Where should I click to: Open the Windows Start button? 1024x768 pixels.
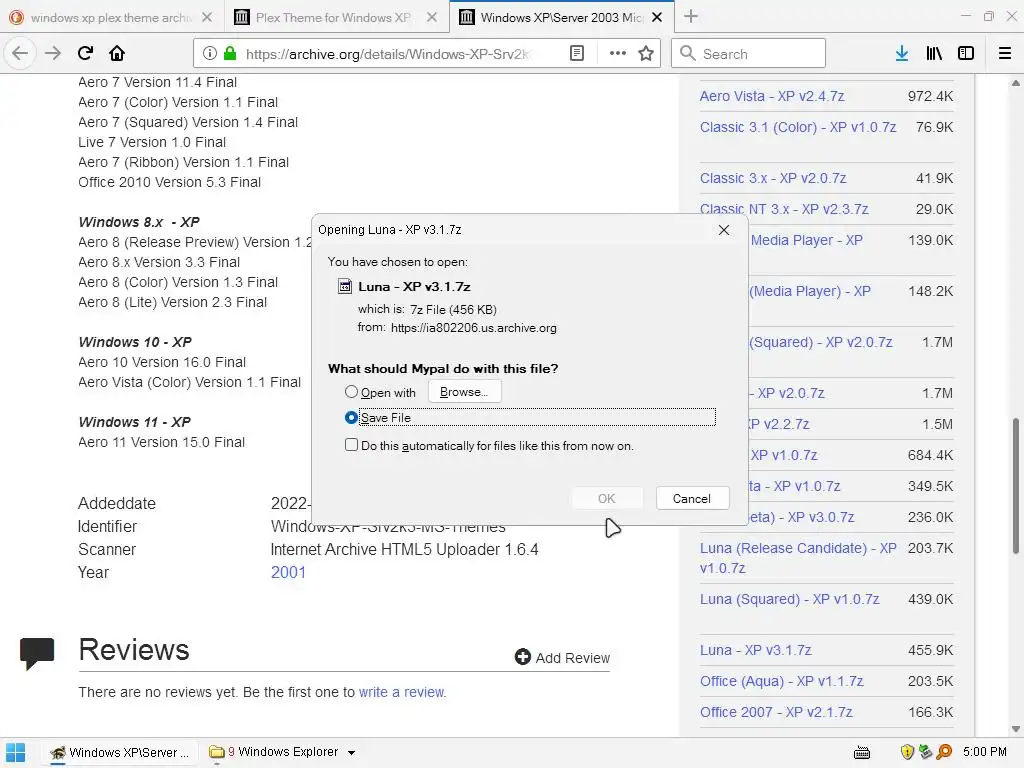click(x=16, y=752)
